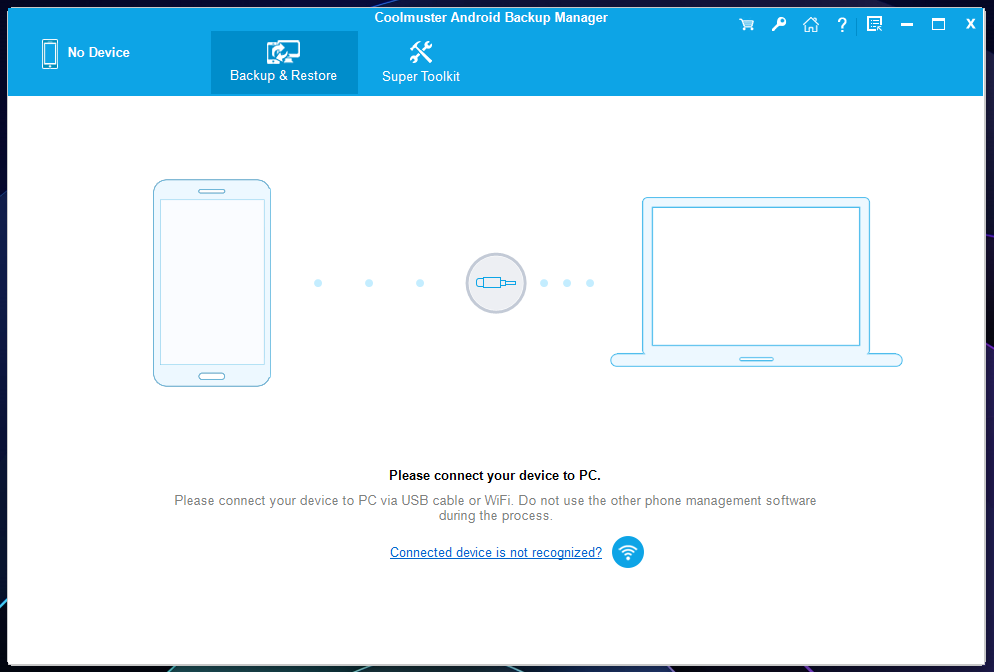994x672 pixels.
Task: Open the shopping cart purchase icon
Action: (x=747, y=25)
